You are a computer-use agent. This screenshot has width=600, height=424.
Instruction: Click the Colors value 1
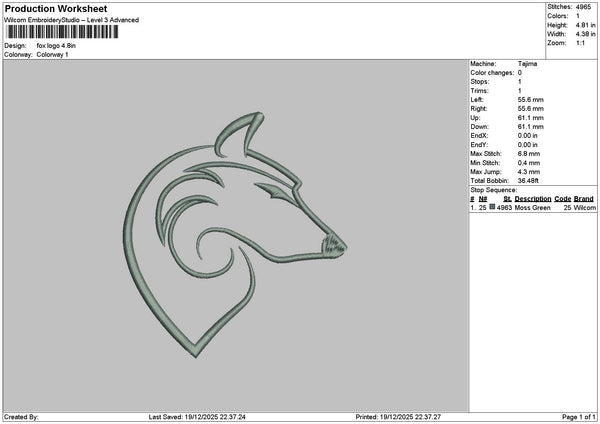pos(577,16)
